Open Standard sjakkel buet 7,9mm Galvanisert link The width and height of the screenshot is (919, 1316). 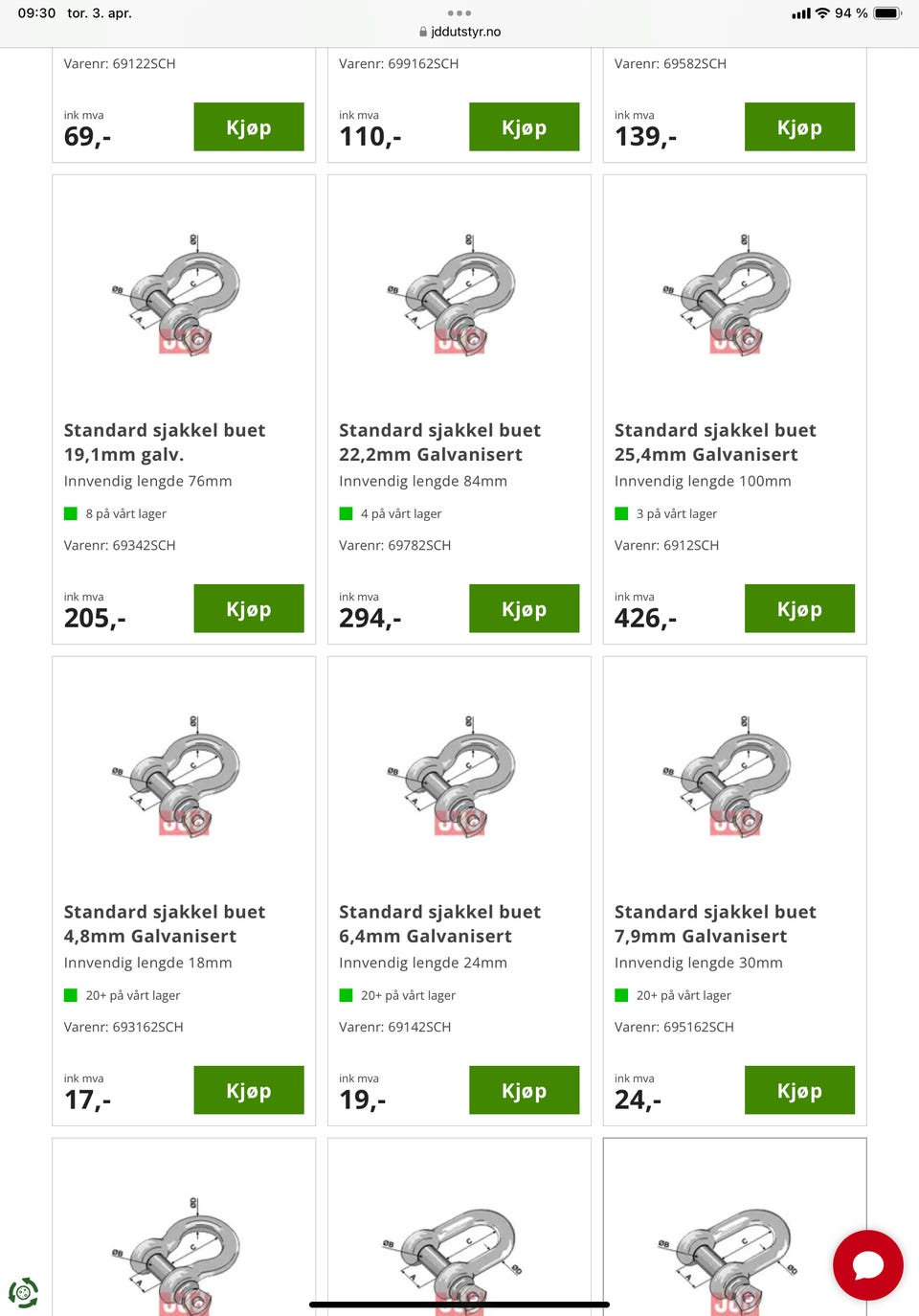click(x=715, y=923)
